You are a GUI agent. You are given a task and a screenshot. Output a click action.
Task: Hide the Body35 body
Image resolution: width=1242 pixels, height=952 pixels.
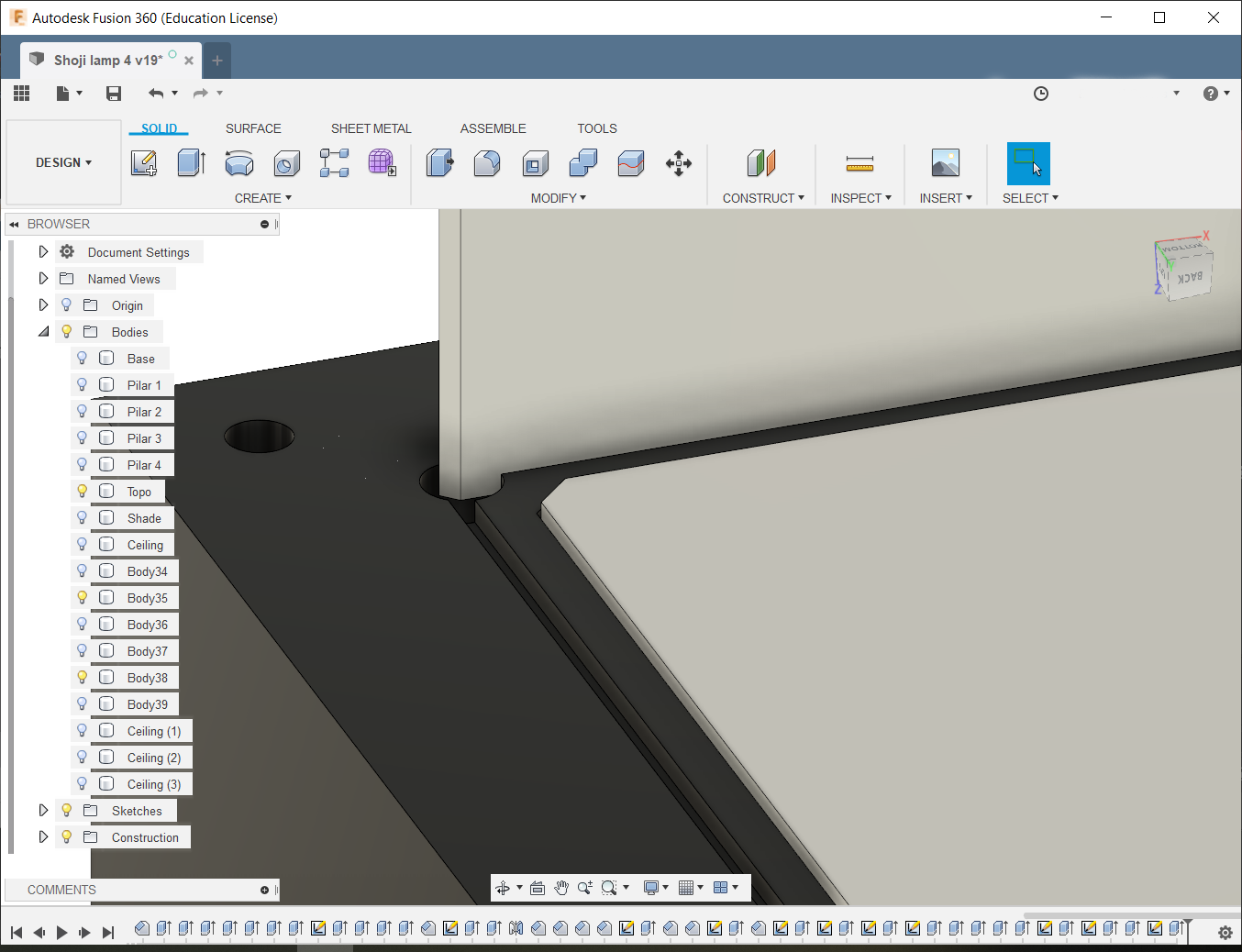point(82,598)
